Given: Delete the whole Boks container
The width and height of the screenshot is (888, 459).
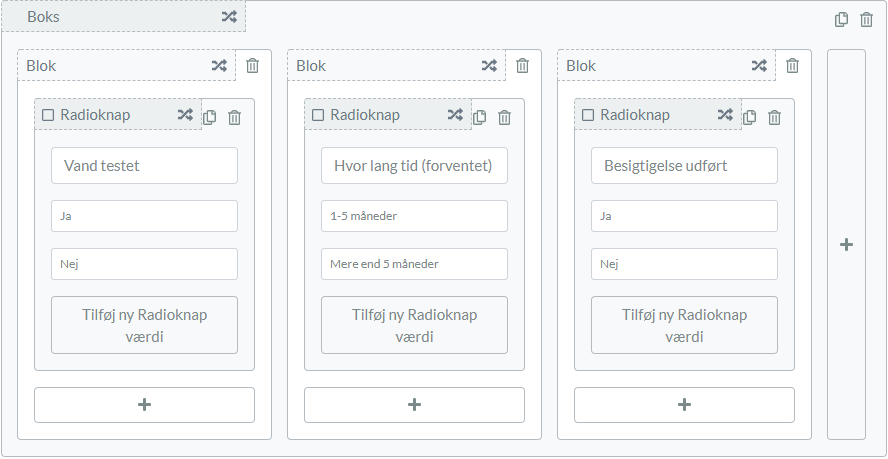Looking at the screenshot, I should point(867,19).
